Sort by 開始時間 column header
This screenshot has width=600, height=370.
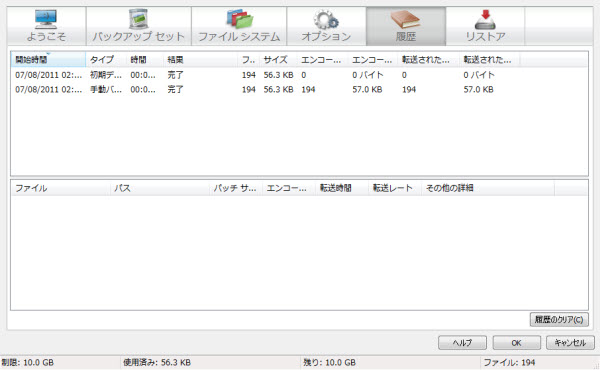point(48,60)
